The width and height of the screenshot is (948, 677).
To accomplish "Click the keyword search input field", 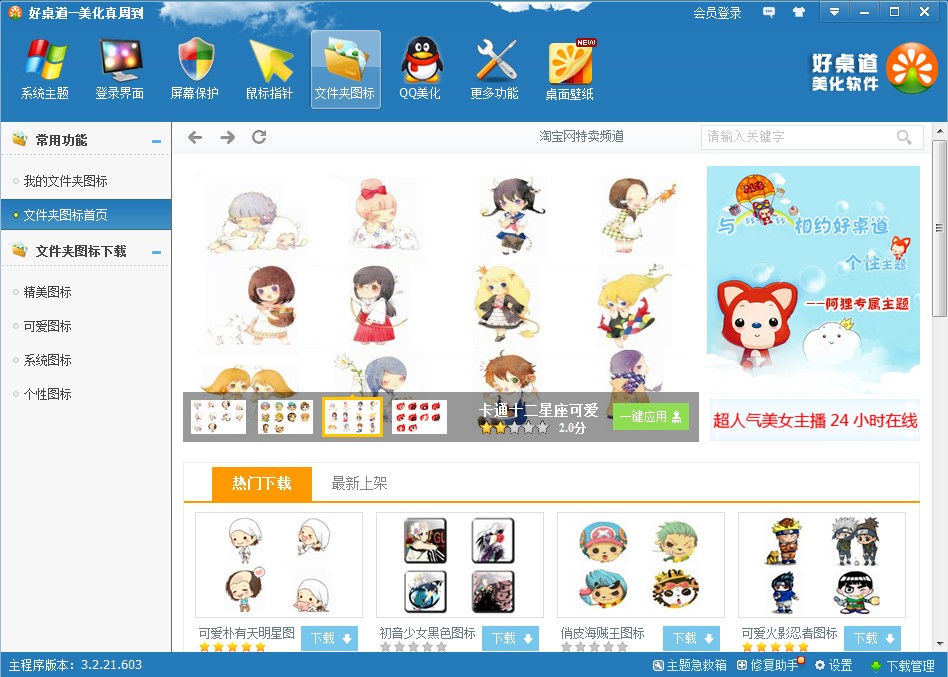I will click(798, 137).
